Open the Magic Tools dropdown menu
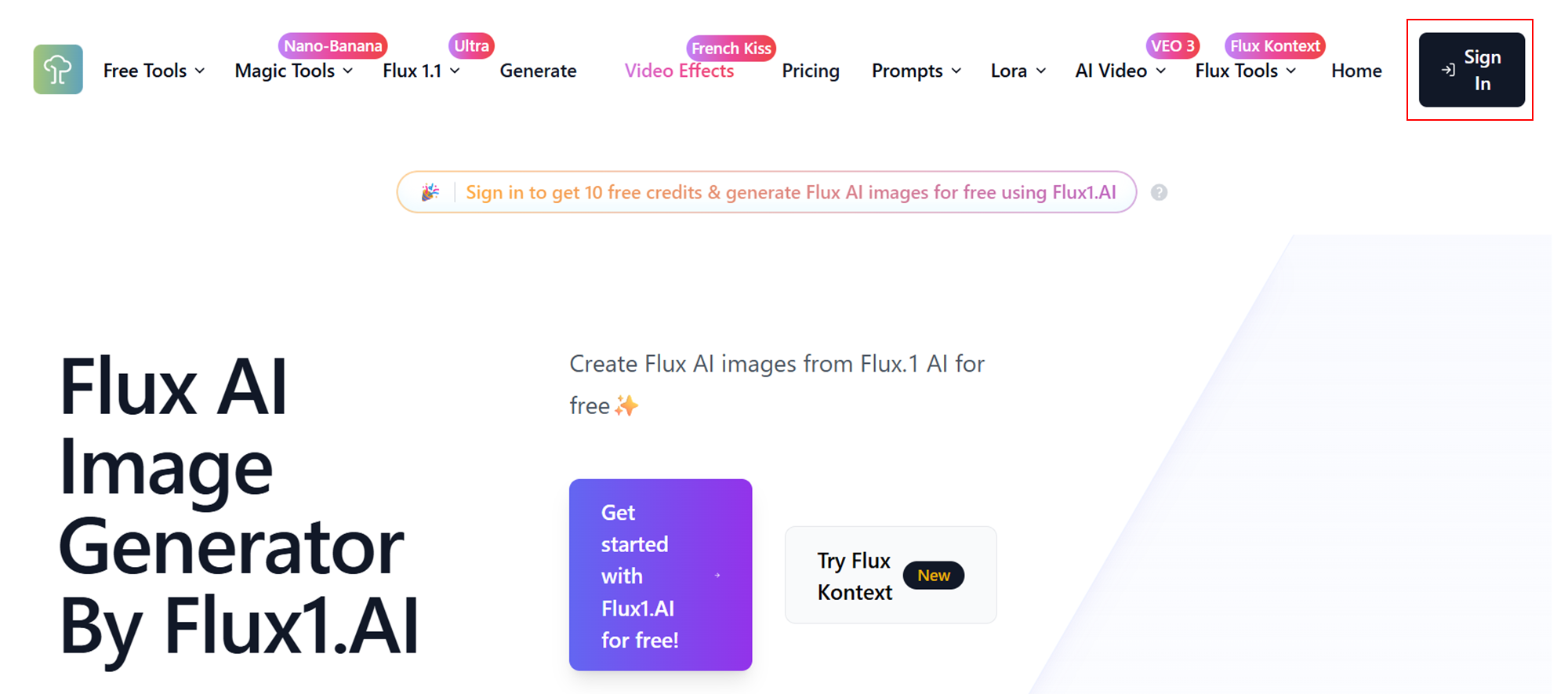 294,71
